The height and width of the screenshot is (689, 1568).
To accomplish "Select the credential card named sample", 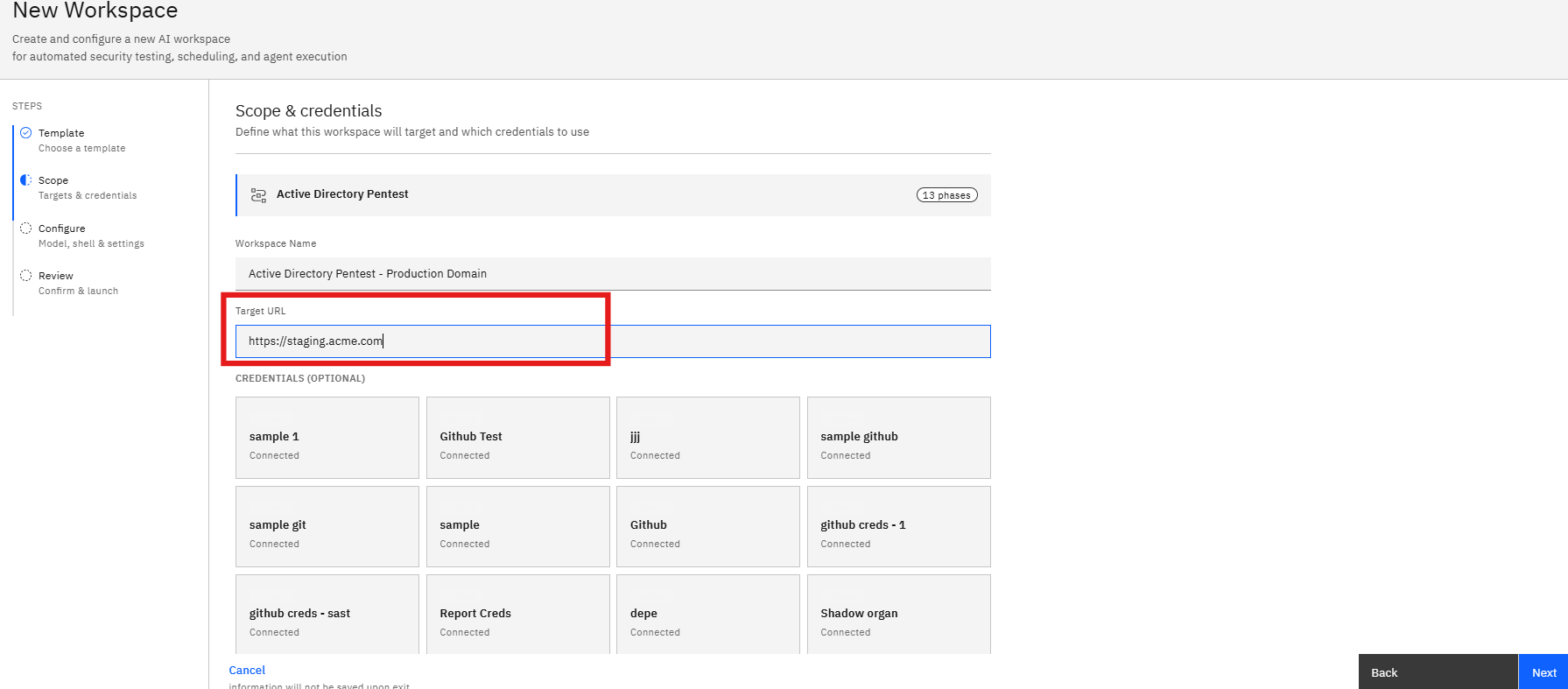I will [x=518, y=526].
